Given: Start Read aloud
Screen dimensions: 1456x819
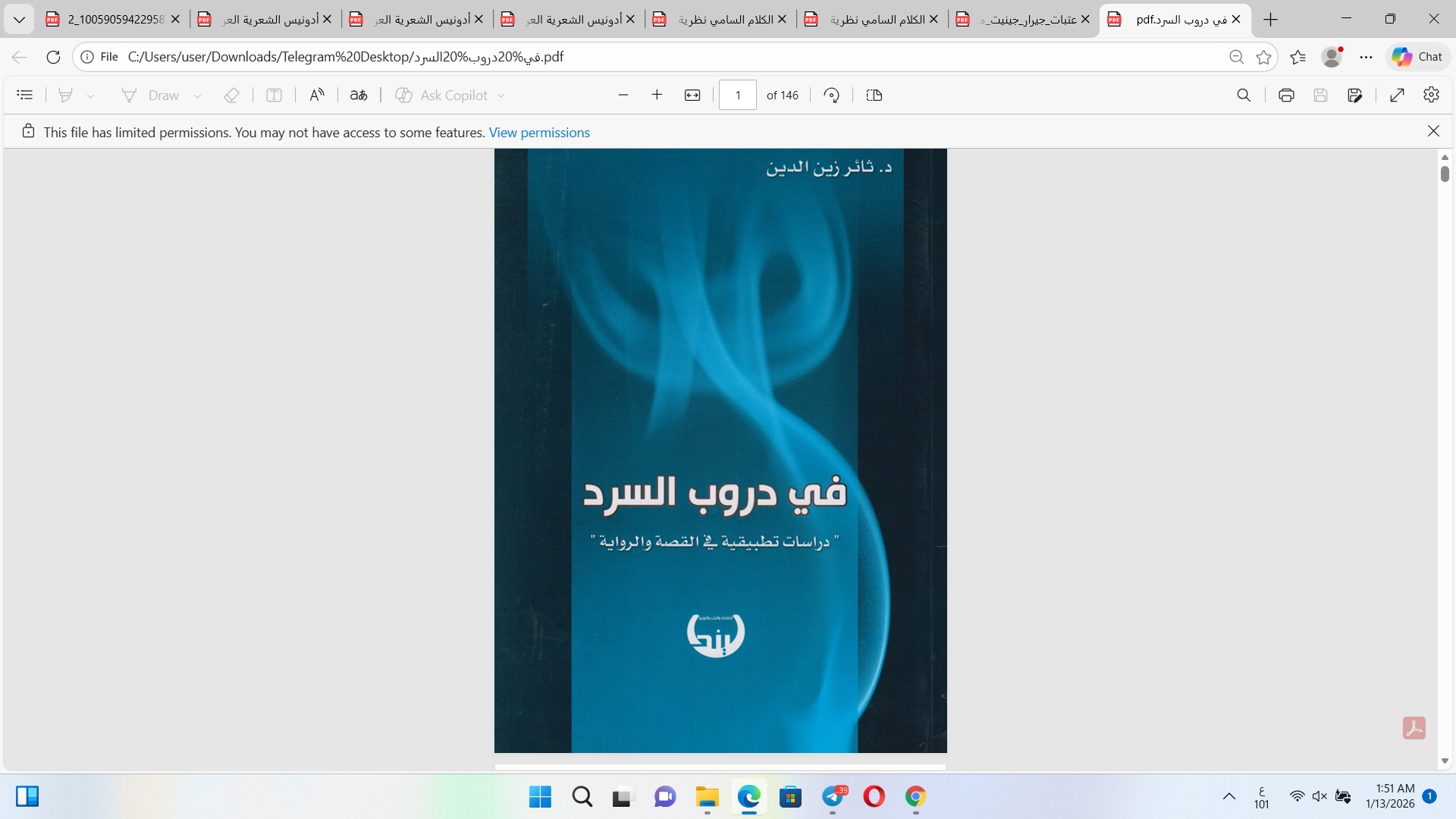Looking at the screenshot, I should pos(317,95).
